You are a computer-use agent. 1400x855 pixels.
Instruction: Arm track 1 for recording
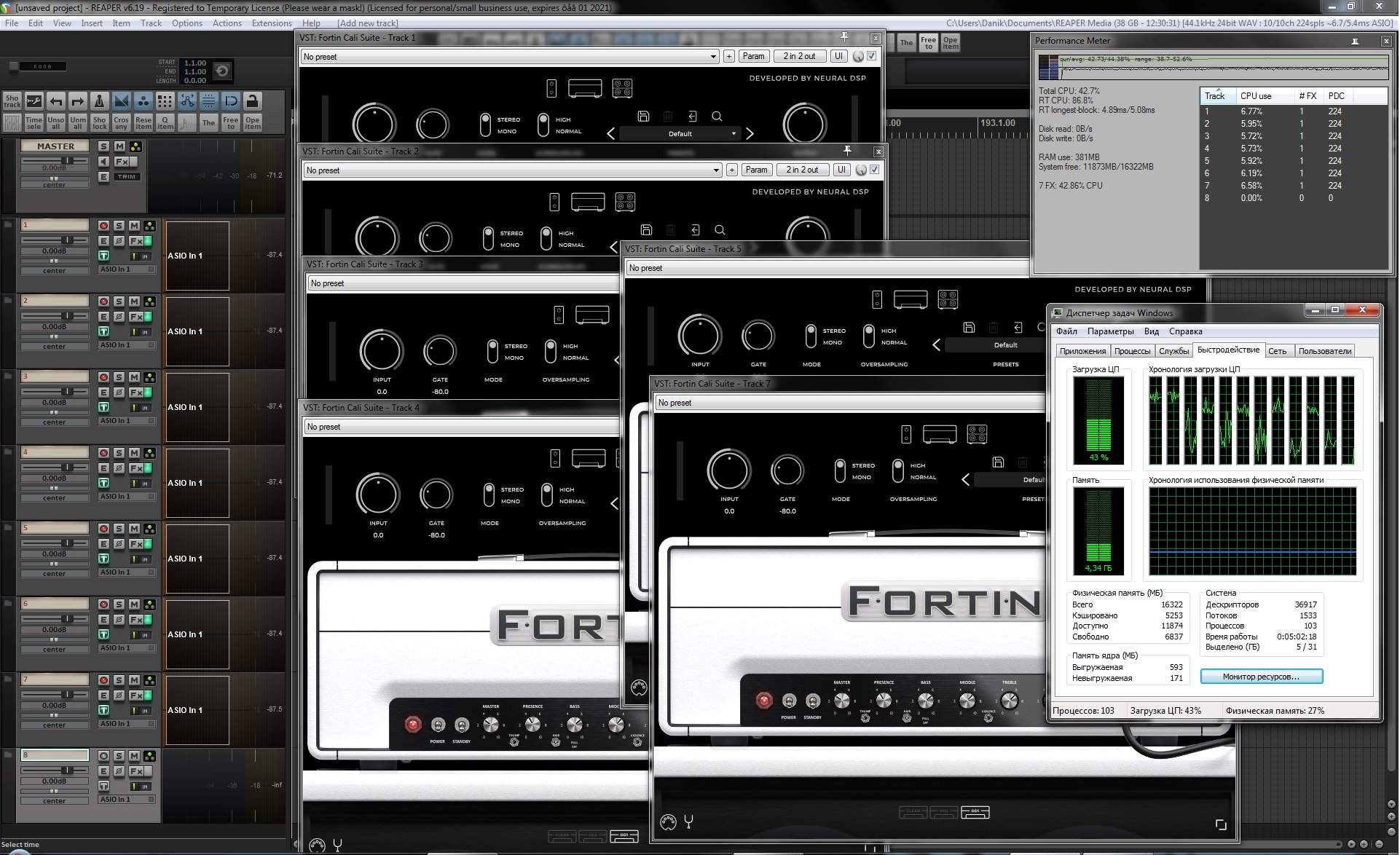[103, 226]
